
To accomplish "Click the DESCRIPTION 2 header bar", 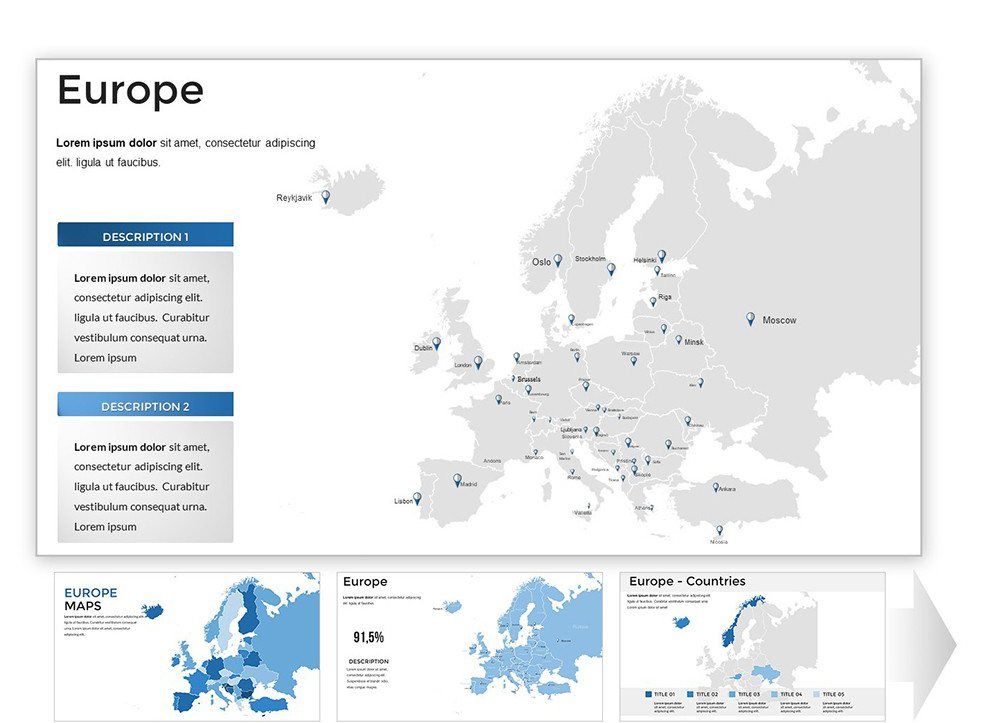I will click(x=144, y=404).
